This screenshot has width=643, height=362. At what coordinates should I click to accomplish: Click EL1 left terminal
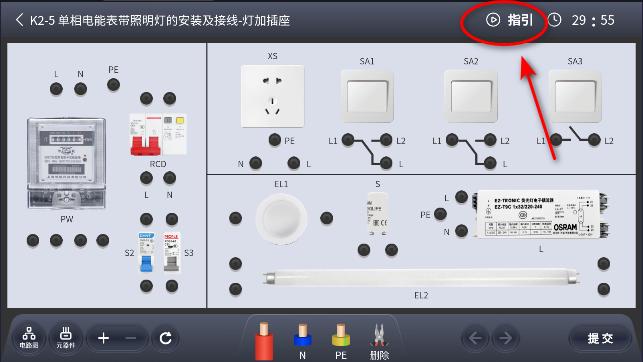pyautogui.click(x=235, y=218)
